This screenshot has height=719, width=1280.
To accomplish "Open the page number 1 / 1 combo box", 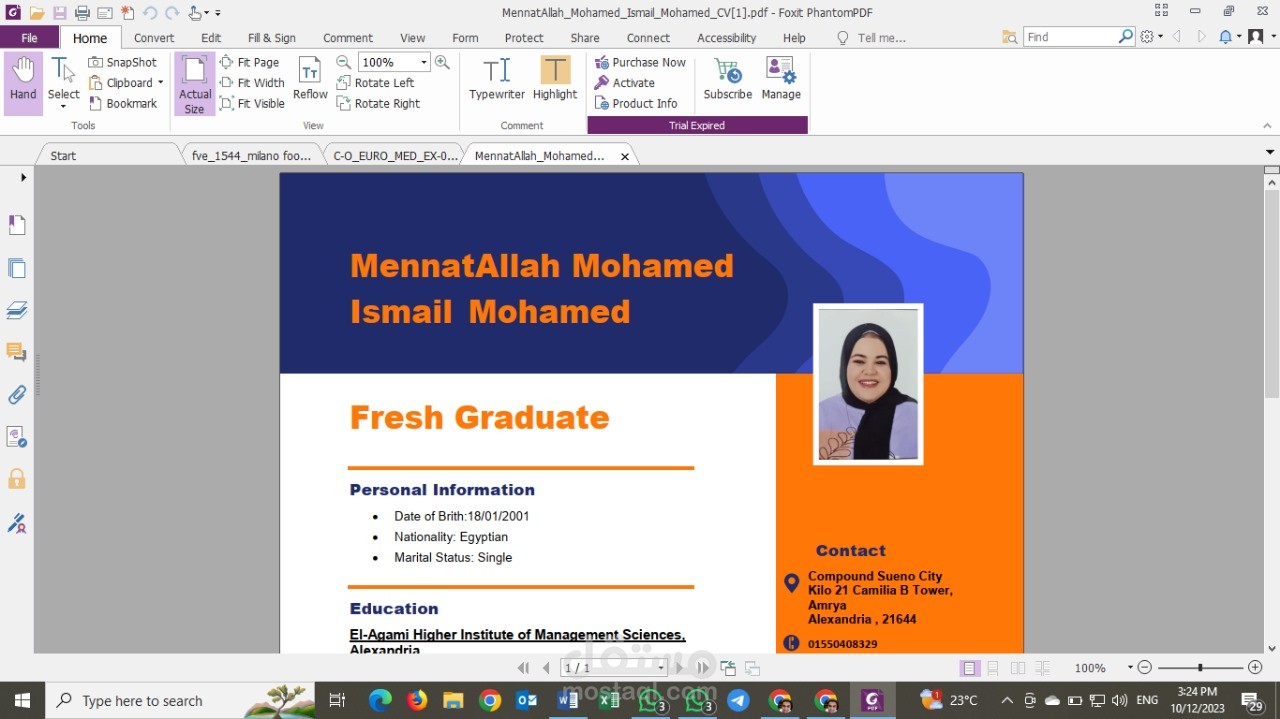I will pos(613,668).
